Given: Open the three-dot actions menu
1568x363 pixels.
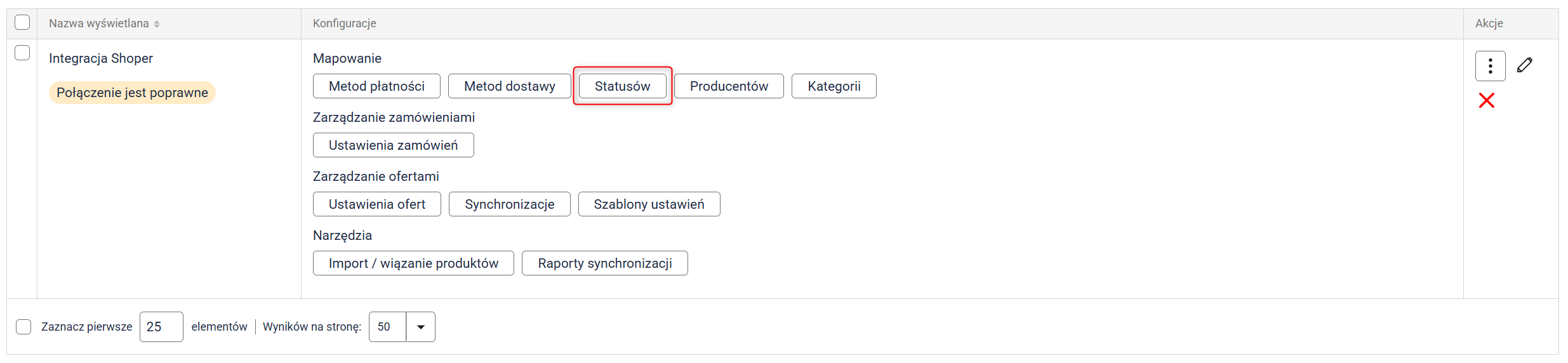Looking at the screenshot, I should pos(1490,66).
